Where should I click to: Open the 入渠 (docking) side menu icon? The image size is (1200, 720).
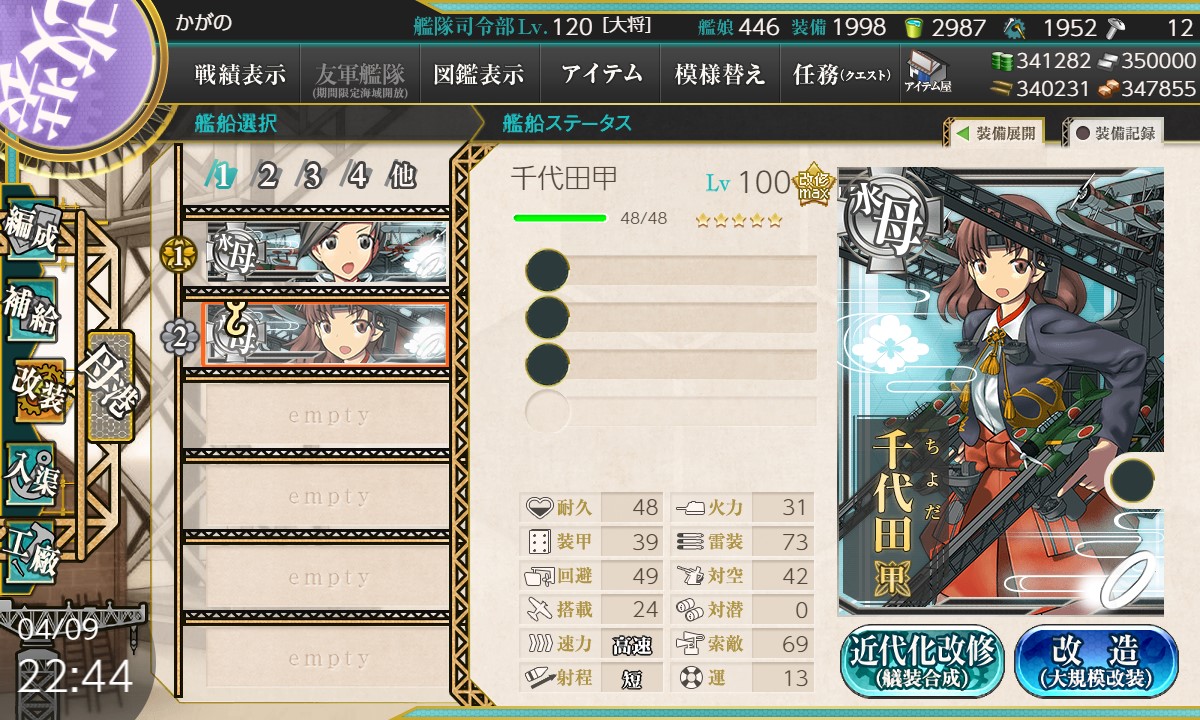point(32,473)
